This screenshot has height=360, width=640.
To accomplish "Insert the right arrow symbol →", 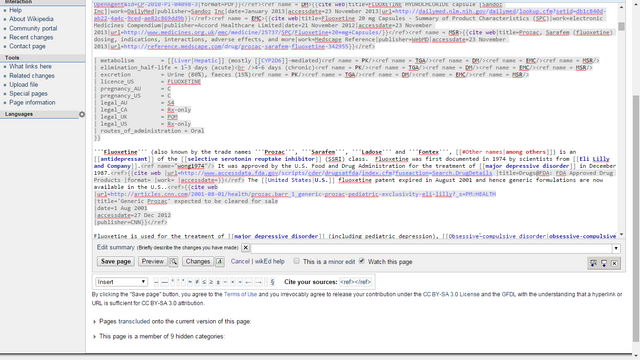I will [258, 282].
